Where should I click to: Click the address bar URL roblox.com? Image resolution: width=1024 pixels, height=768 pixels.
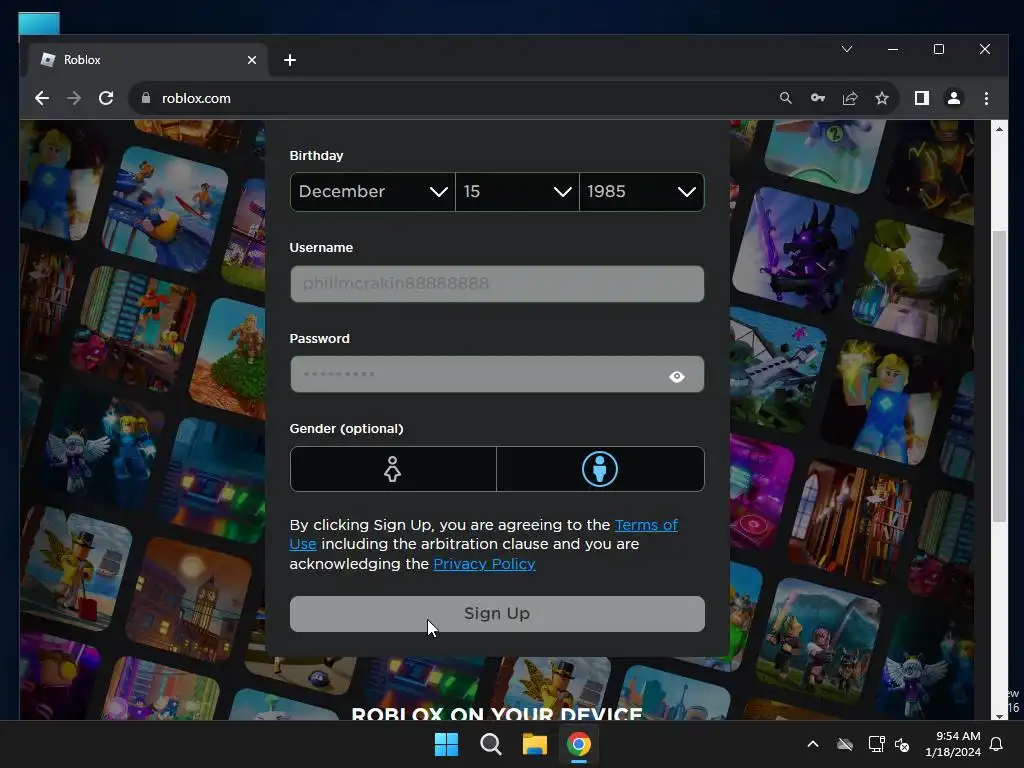(x=196, y=98)
